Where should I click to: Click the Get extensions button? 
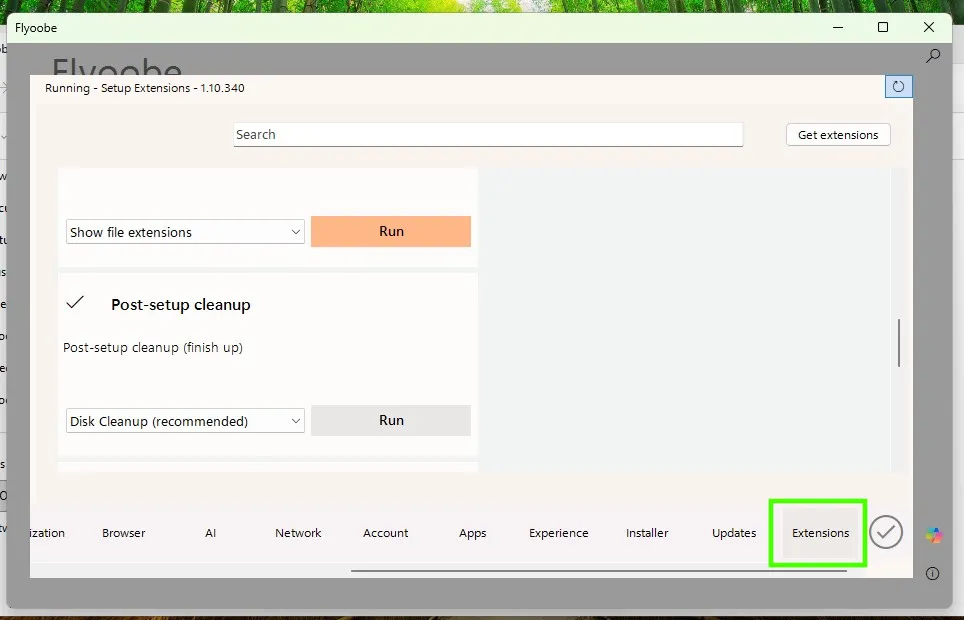pos(837,134)
